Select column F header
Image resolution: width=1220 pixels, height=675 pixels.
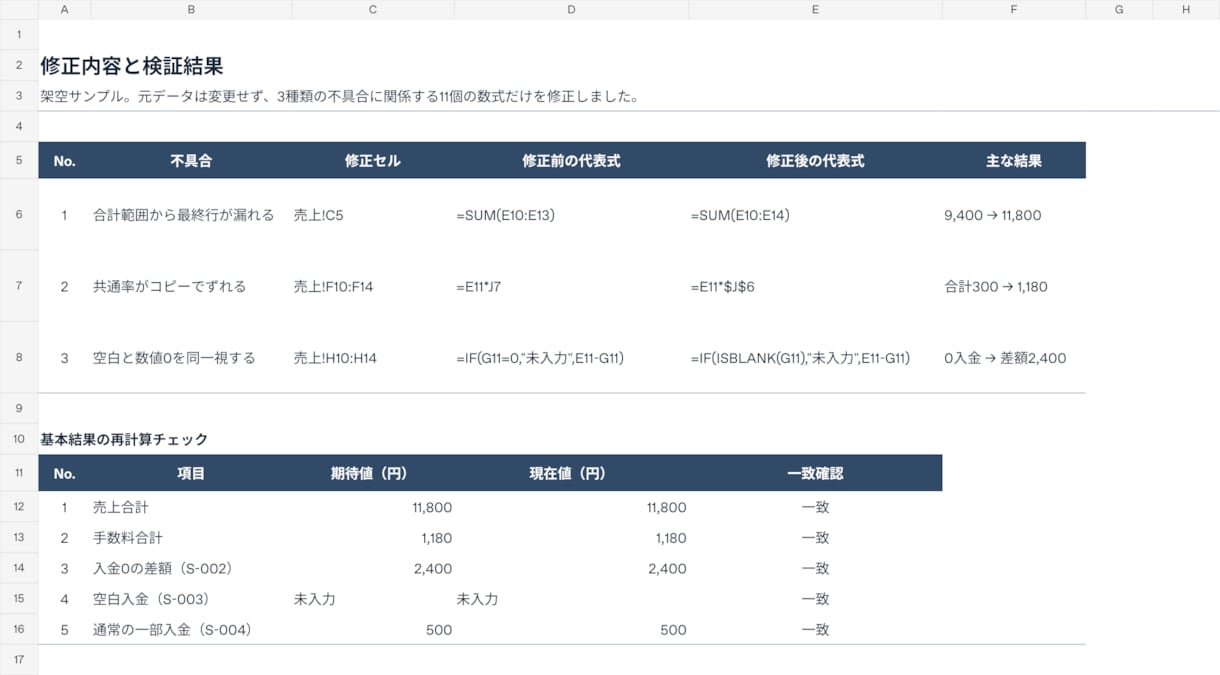(x=1014, y=9)
